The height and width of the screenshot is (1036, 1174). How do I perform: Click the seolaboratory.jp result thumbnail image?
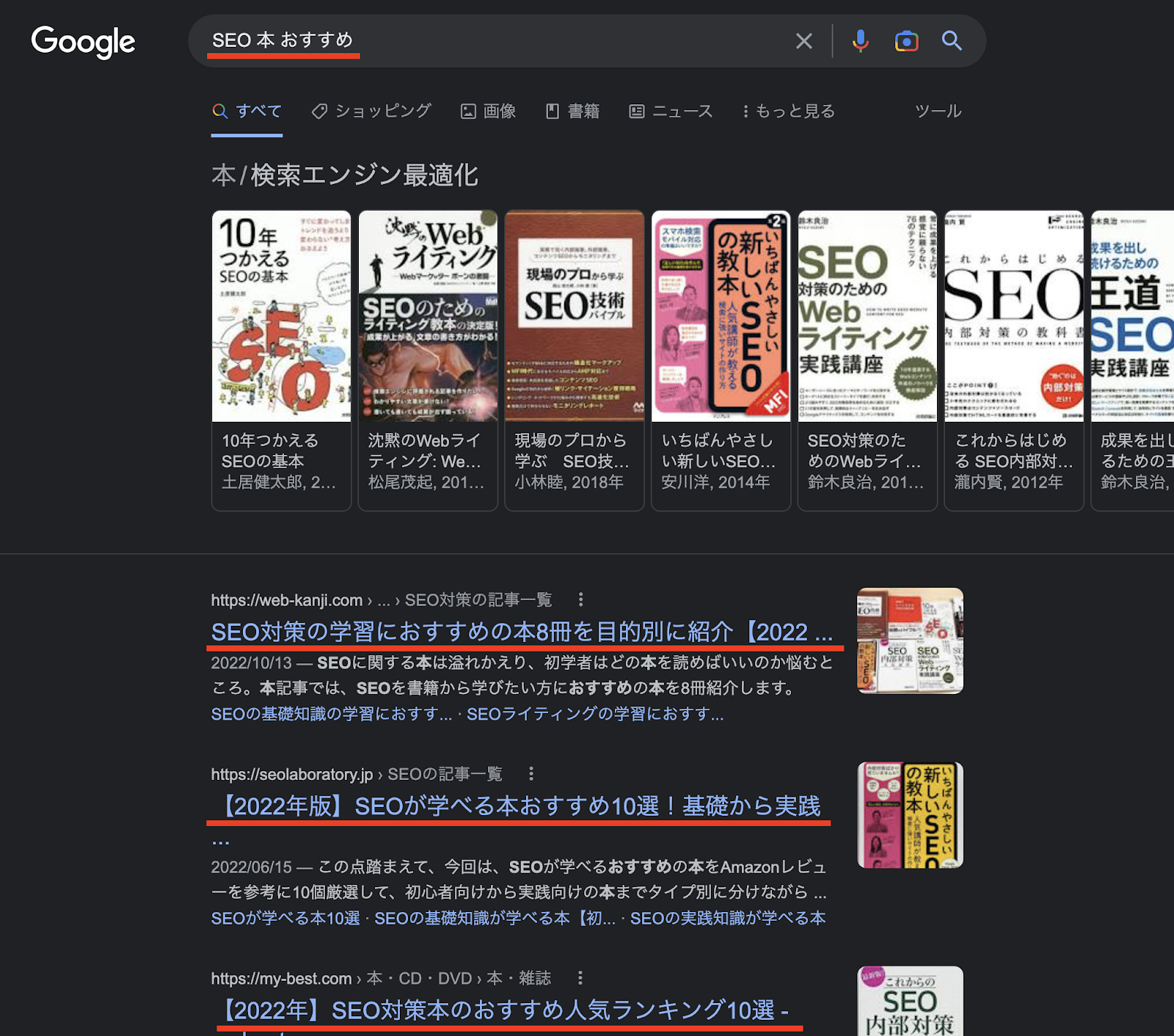910,815
